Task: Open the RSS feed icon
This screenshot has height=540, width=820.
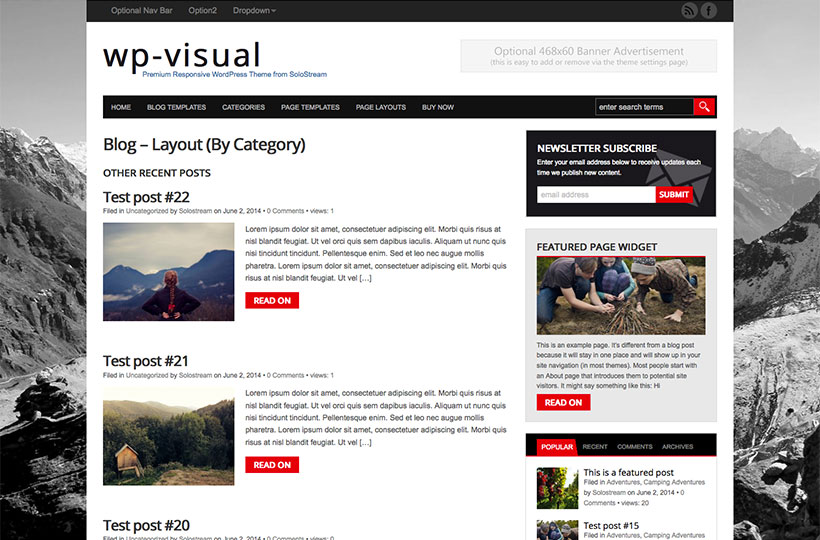Action: click(689, 10)
